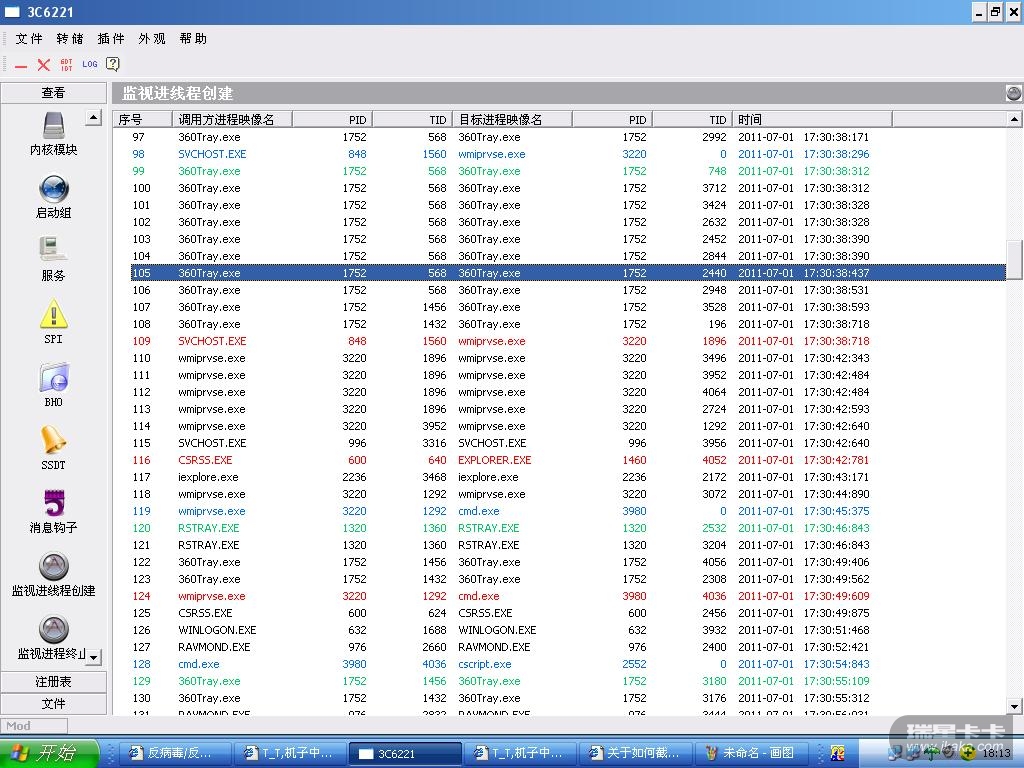
Task: Select row 109 red SVCHOST.EXE
Action: (x=568, y=341)
